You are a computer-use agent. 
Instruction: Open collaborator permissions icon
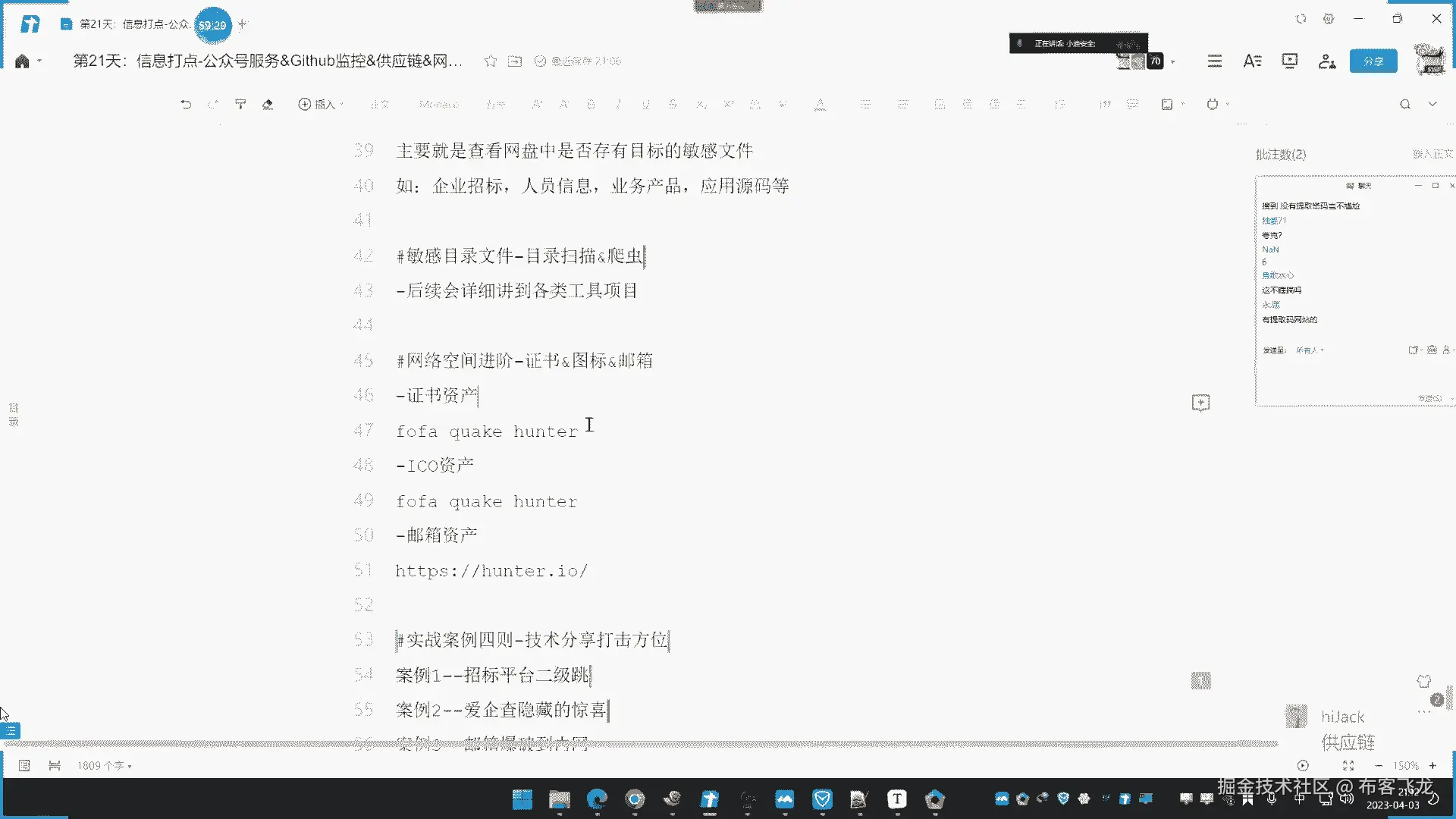coord(1327,61)
